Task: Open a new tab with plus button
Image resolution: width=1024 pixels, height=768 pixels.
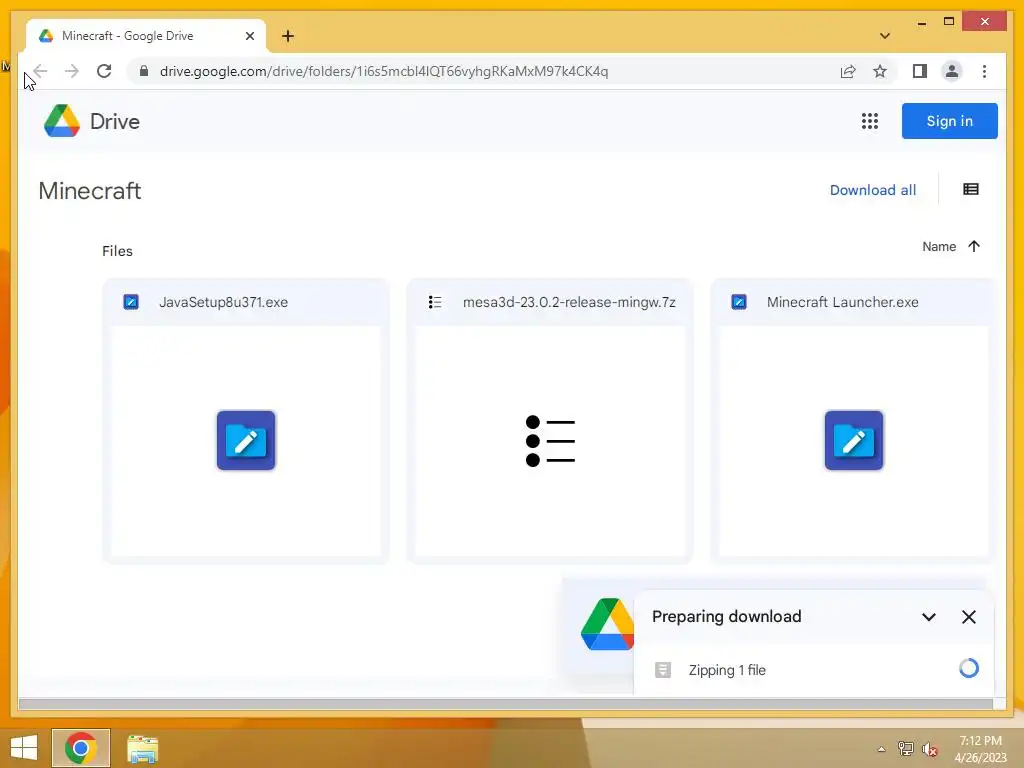Action: point(288,36)
